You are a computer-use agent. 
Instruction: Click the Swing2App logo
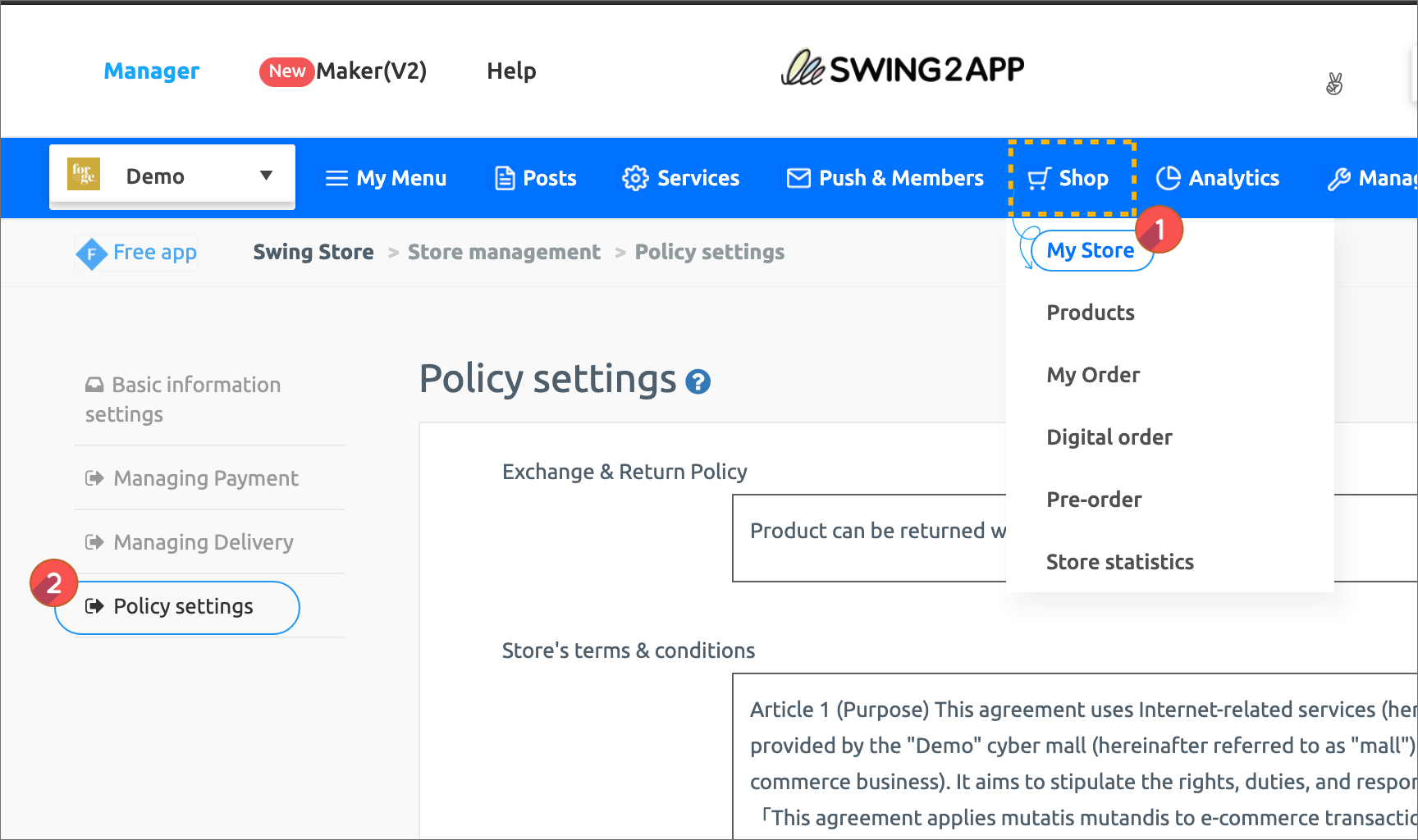902,70
